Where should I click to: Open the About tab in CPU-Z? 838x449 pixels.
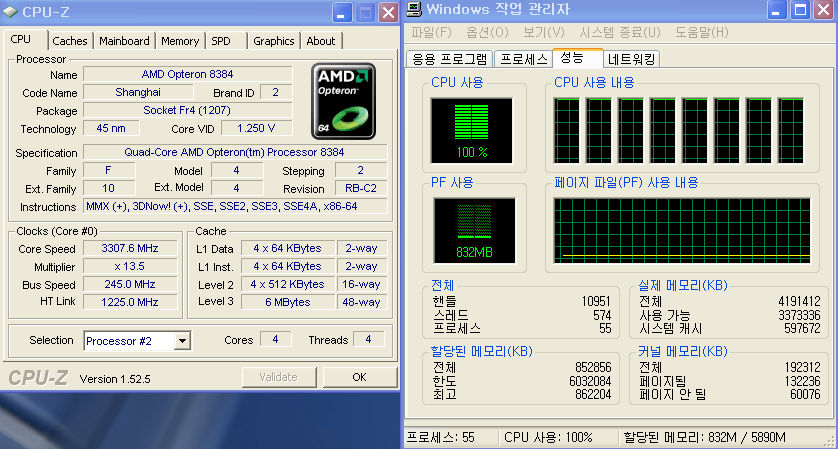point(321,41)
